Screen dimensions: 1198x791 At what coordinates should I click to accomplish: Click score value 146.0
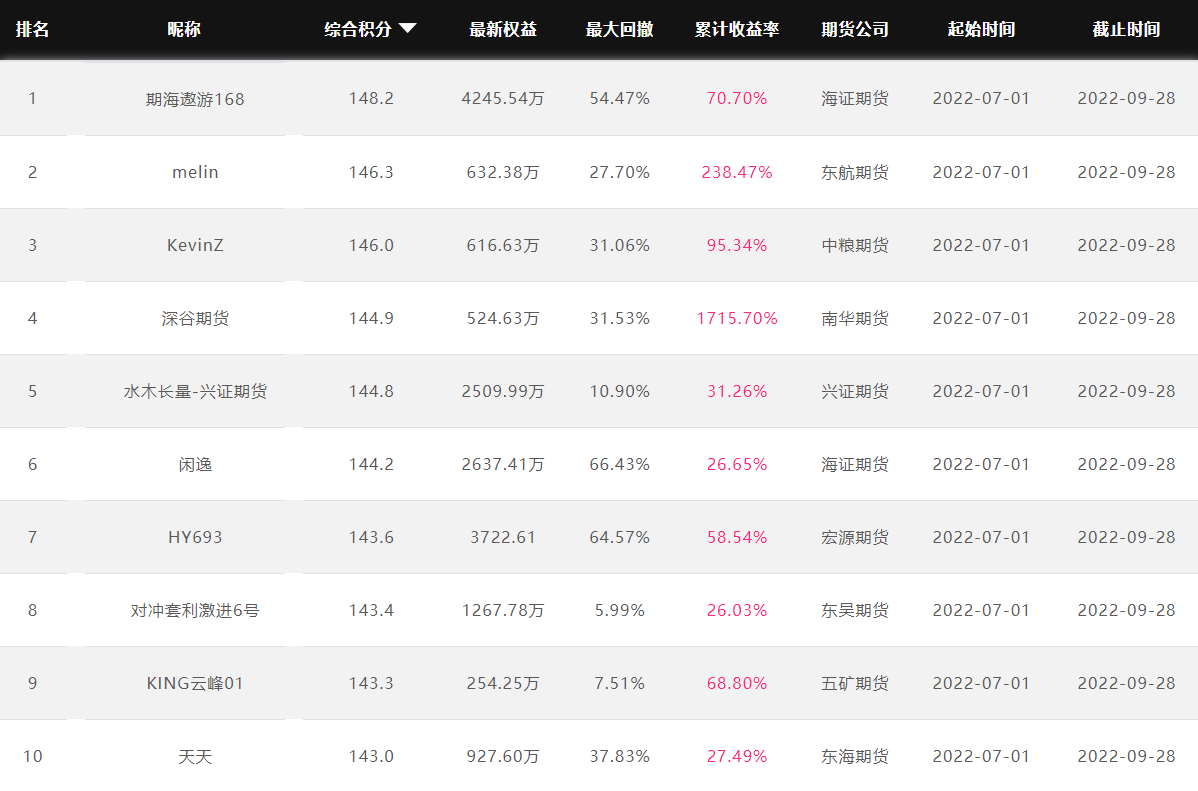pyautogui.click(x=371, y=245)
